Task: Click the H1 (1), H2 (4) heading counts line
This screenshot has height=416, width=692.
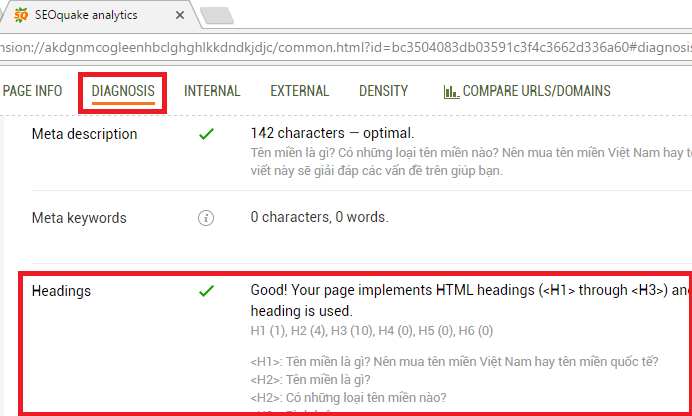Action: pyautogui.click(x=371, y=331)
